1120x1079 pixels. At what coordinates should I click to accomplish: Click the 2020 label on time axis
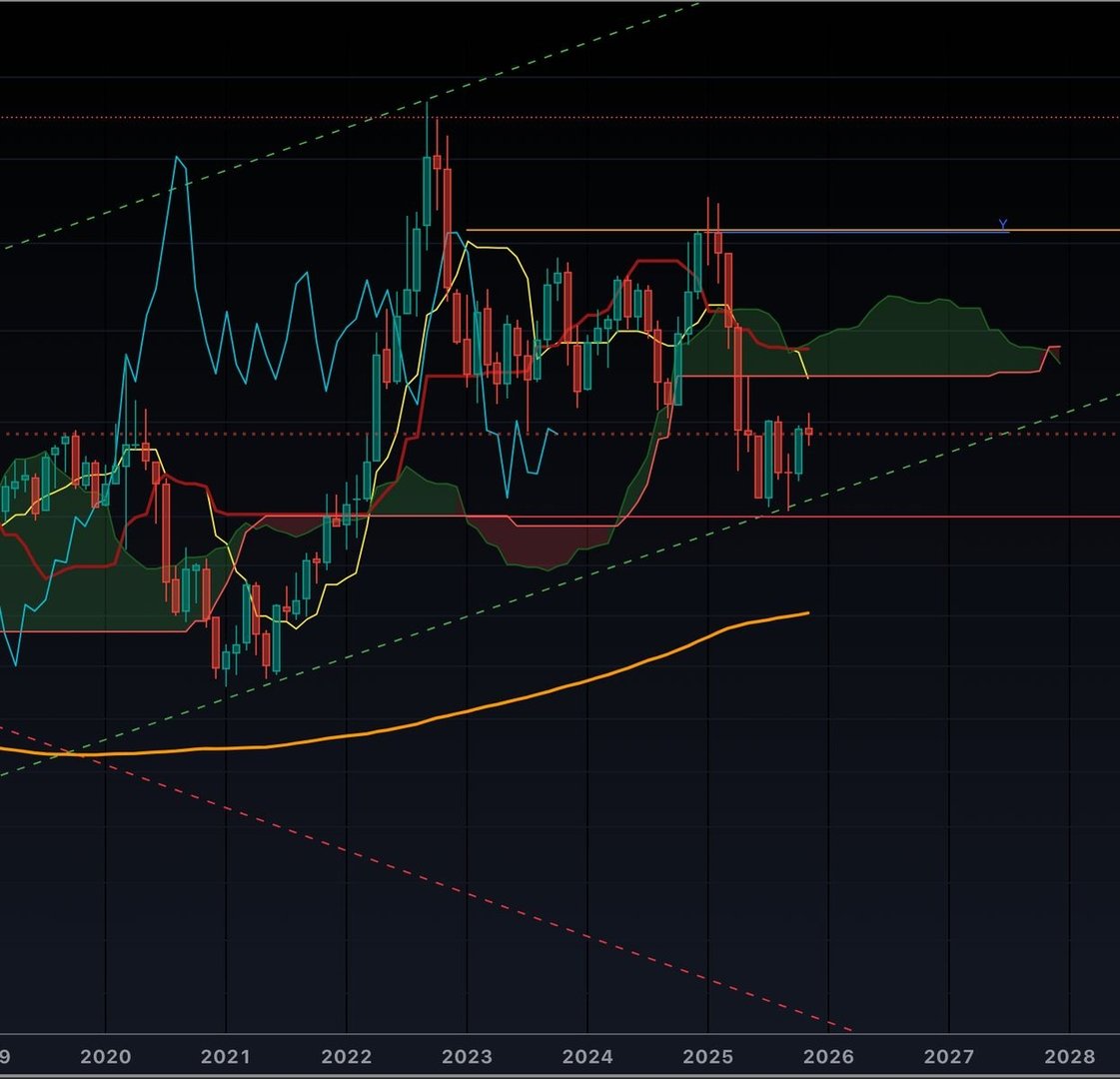(105, 1057)
